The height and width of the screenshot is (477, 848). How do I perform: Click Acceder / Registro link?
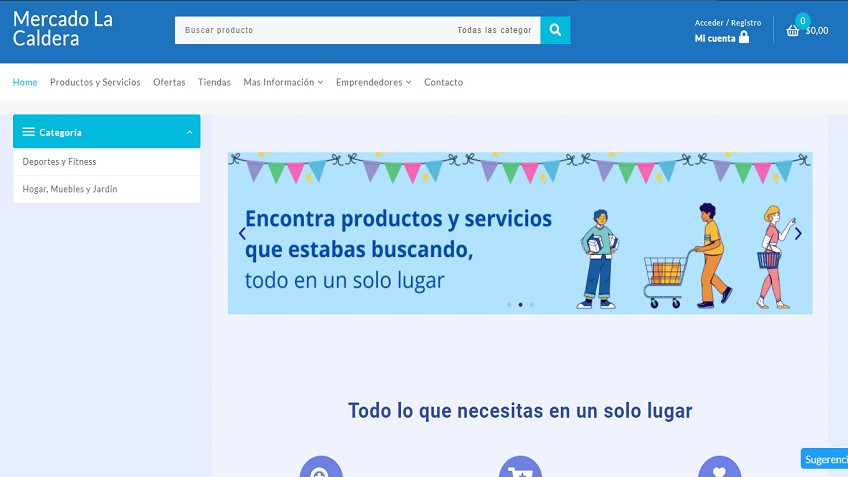tap(727, 23)
